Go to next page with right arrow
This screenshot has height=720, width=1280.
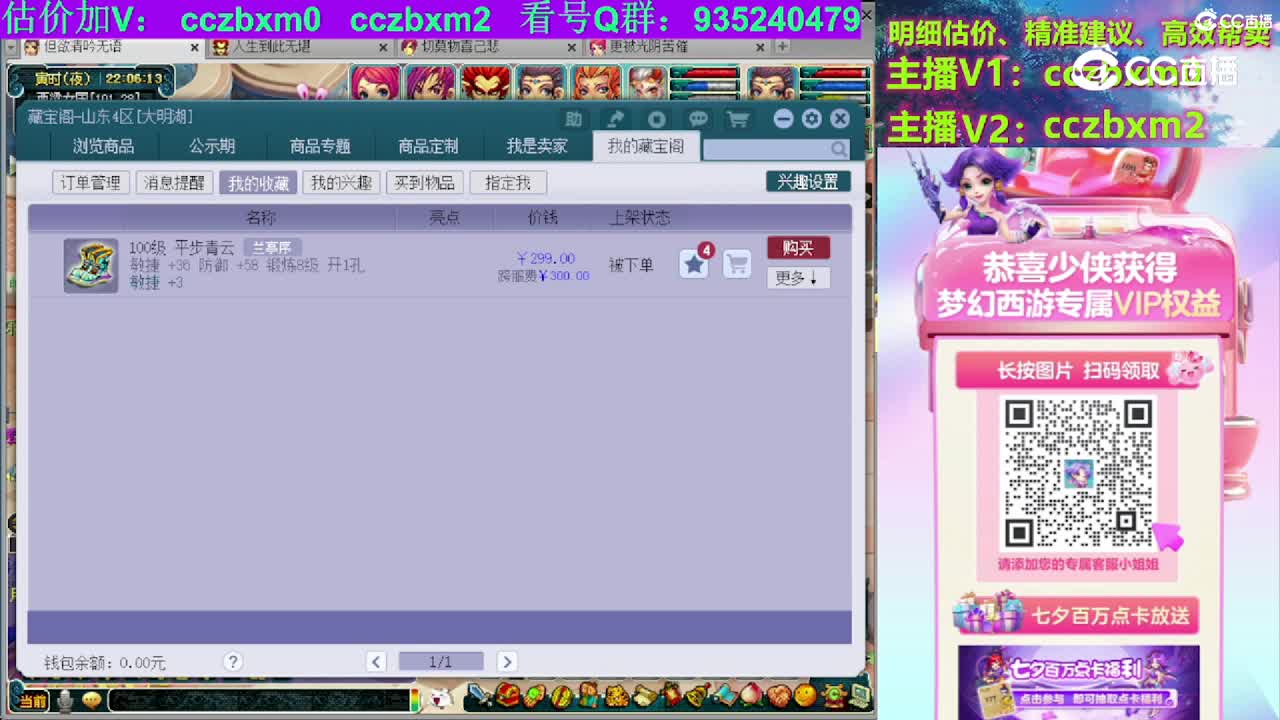point(507,661)
